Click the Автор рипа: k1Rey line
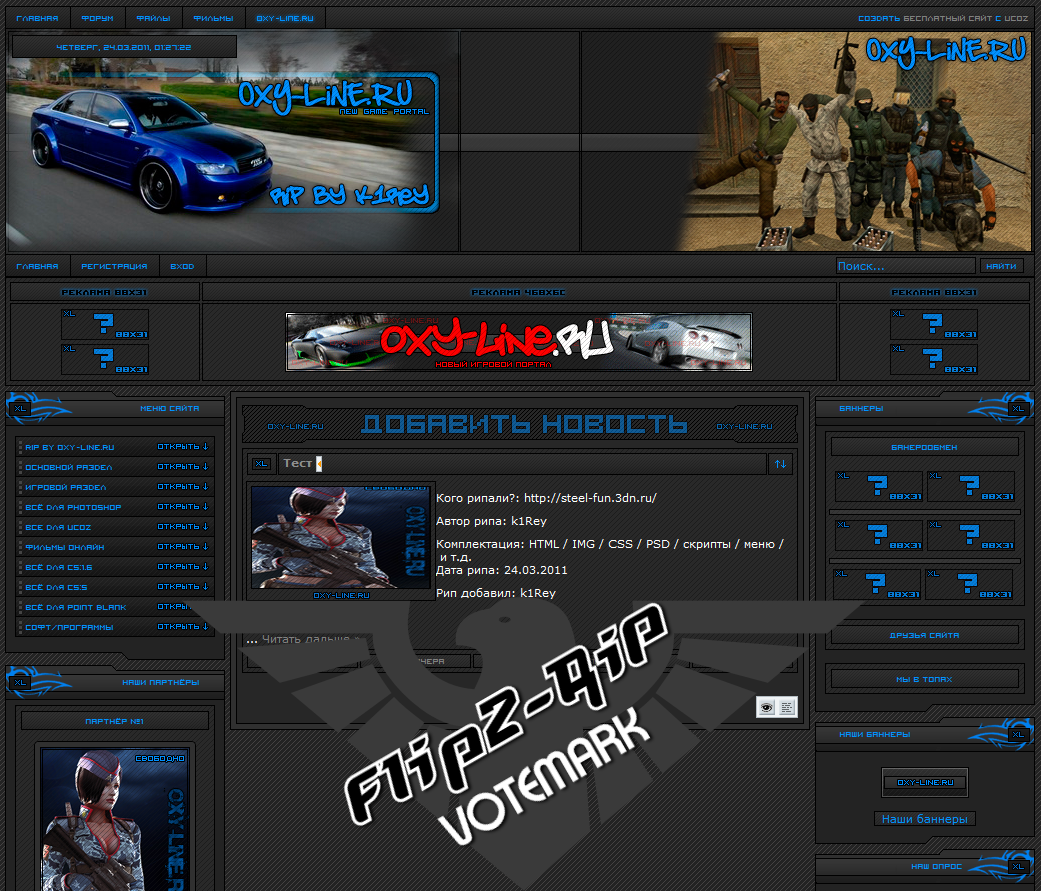Image resolution: width=1041 pixels, height=891 pixels. [x=491, y=521]
